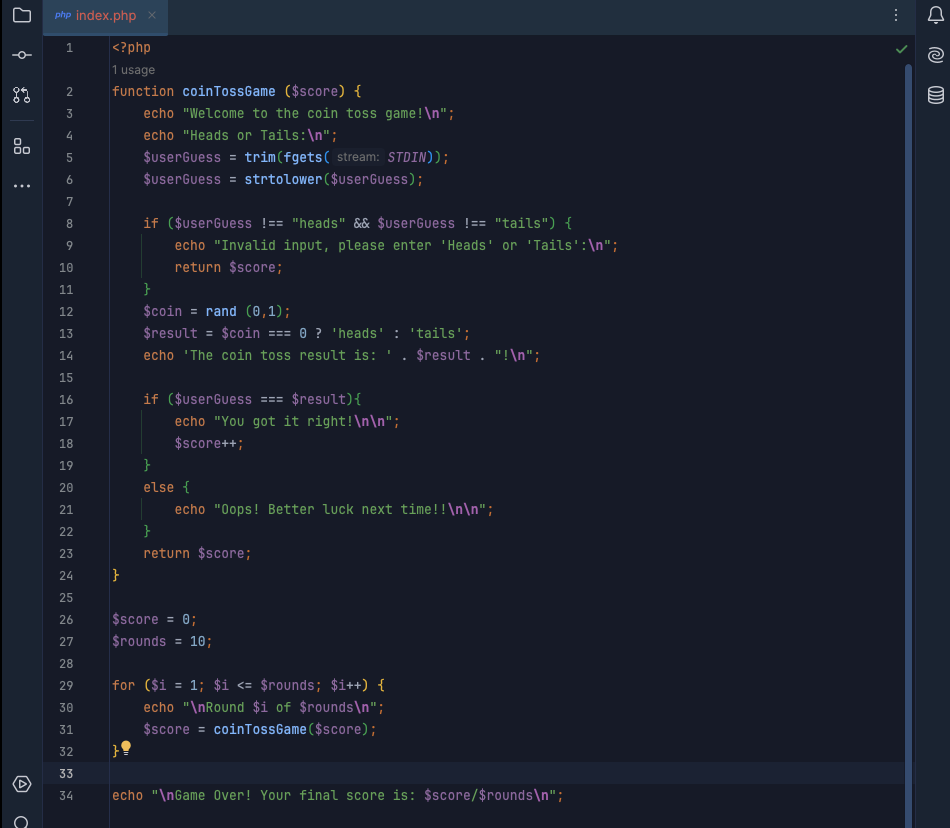This screenshot has height=828, width=950.
Task: Open the editor tab options menu
Action: tap(895, 15)
